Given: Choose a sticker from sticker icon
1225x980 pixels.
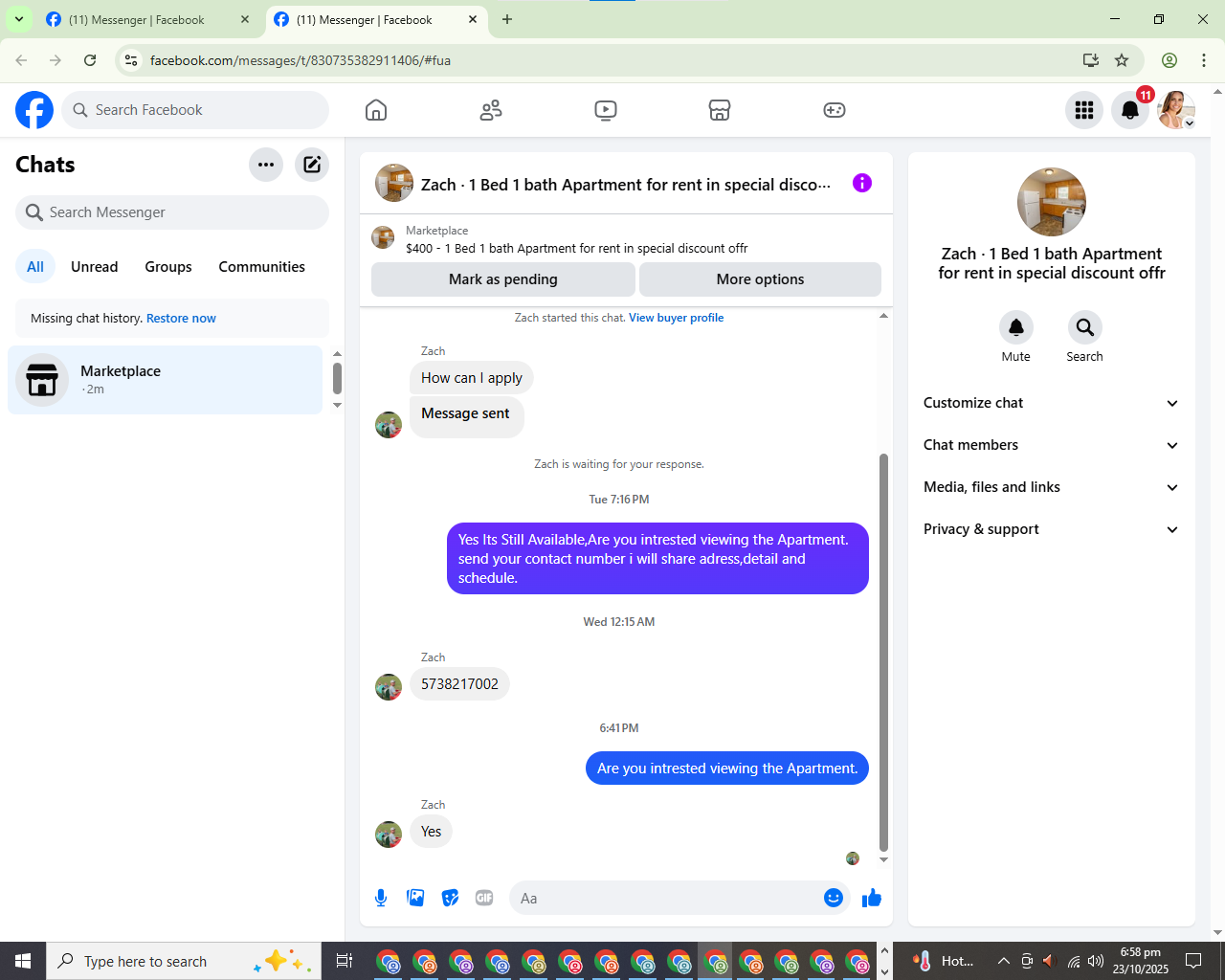Looking at the screenshot, I should (x=450, y=898).
